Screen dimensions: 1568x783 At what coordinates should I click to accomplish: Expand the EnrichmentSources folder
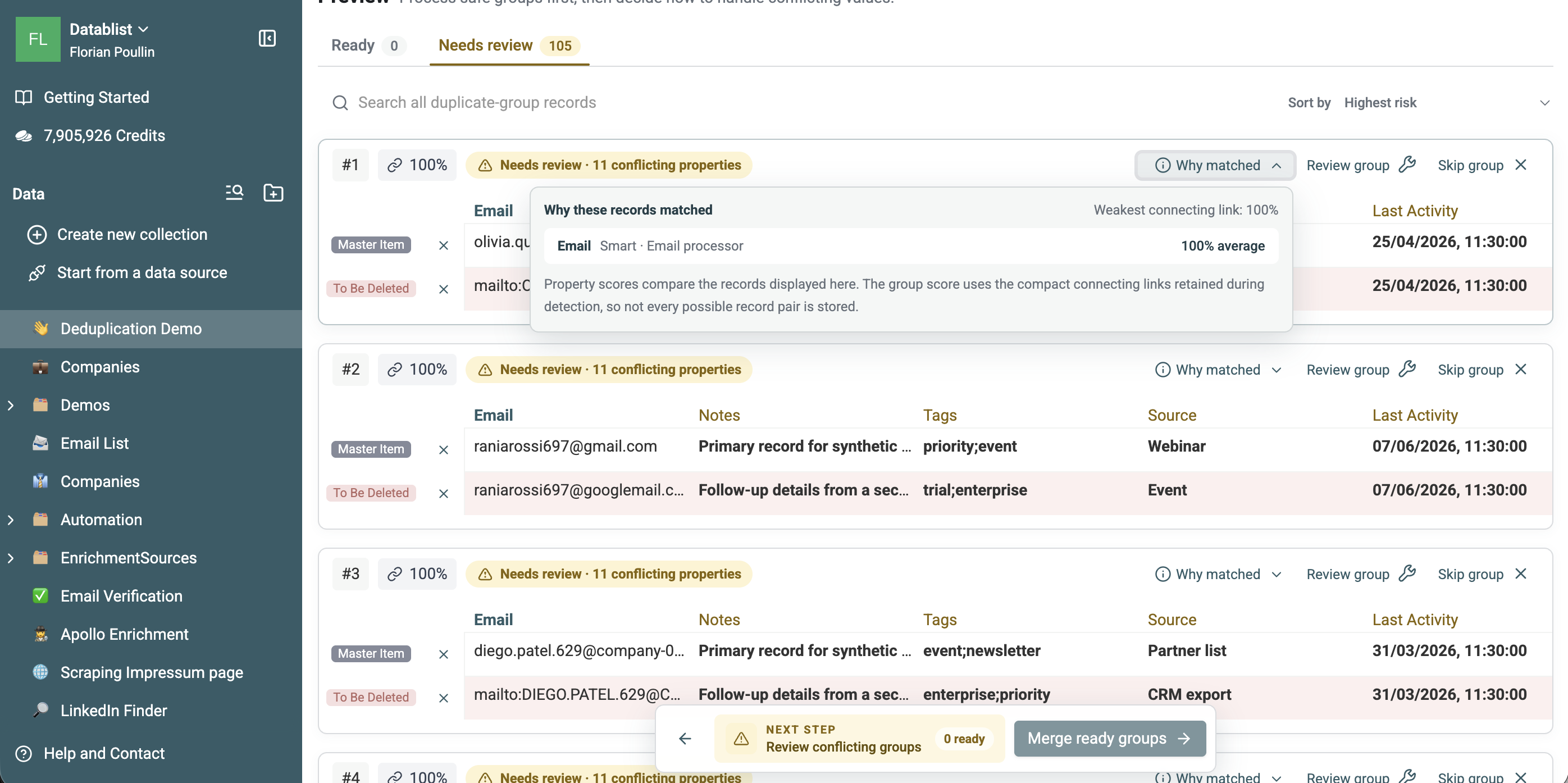pyautogui.click(x=10, y=558)
